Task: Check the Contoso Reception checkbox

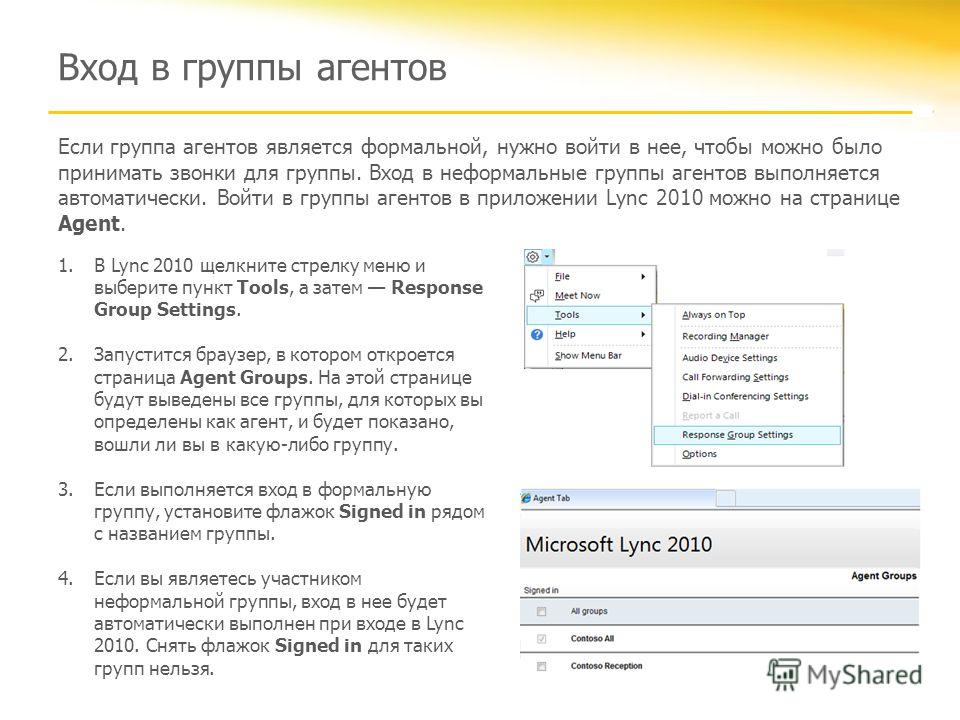Action: tap(541, 666)
